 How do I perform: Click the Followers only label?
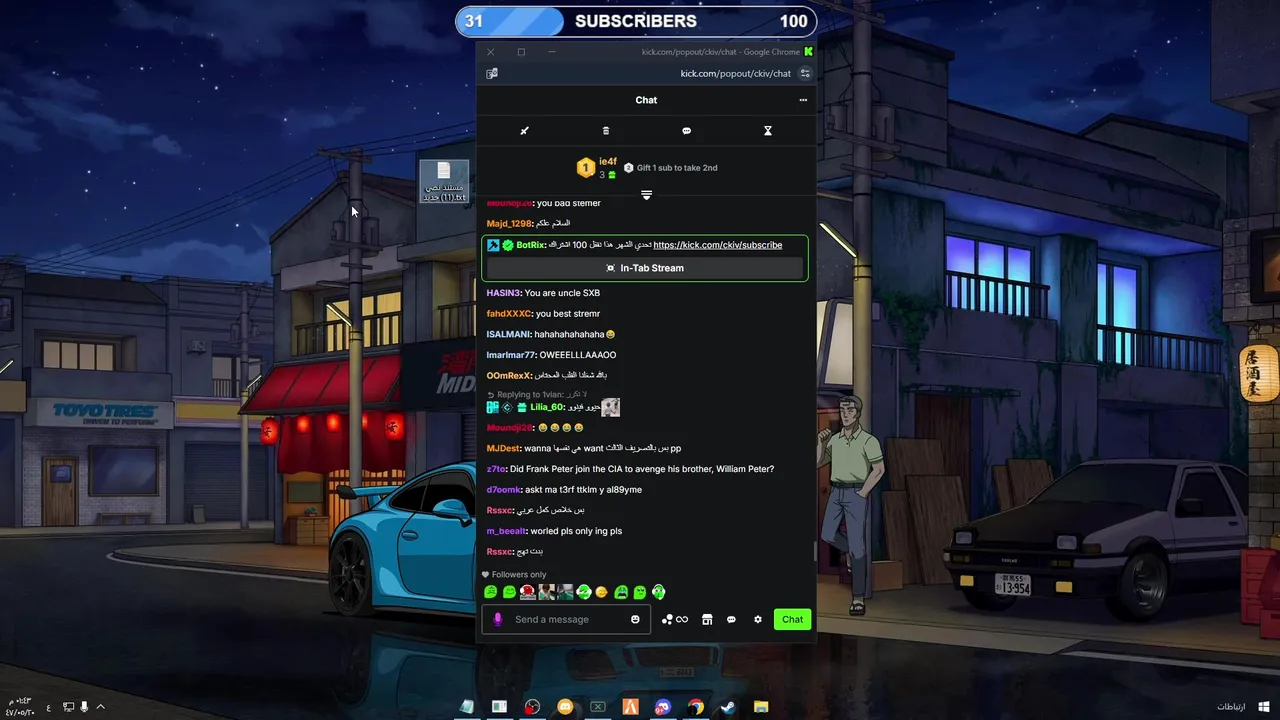point(519,575)
